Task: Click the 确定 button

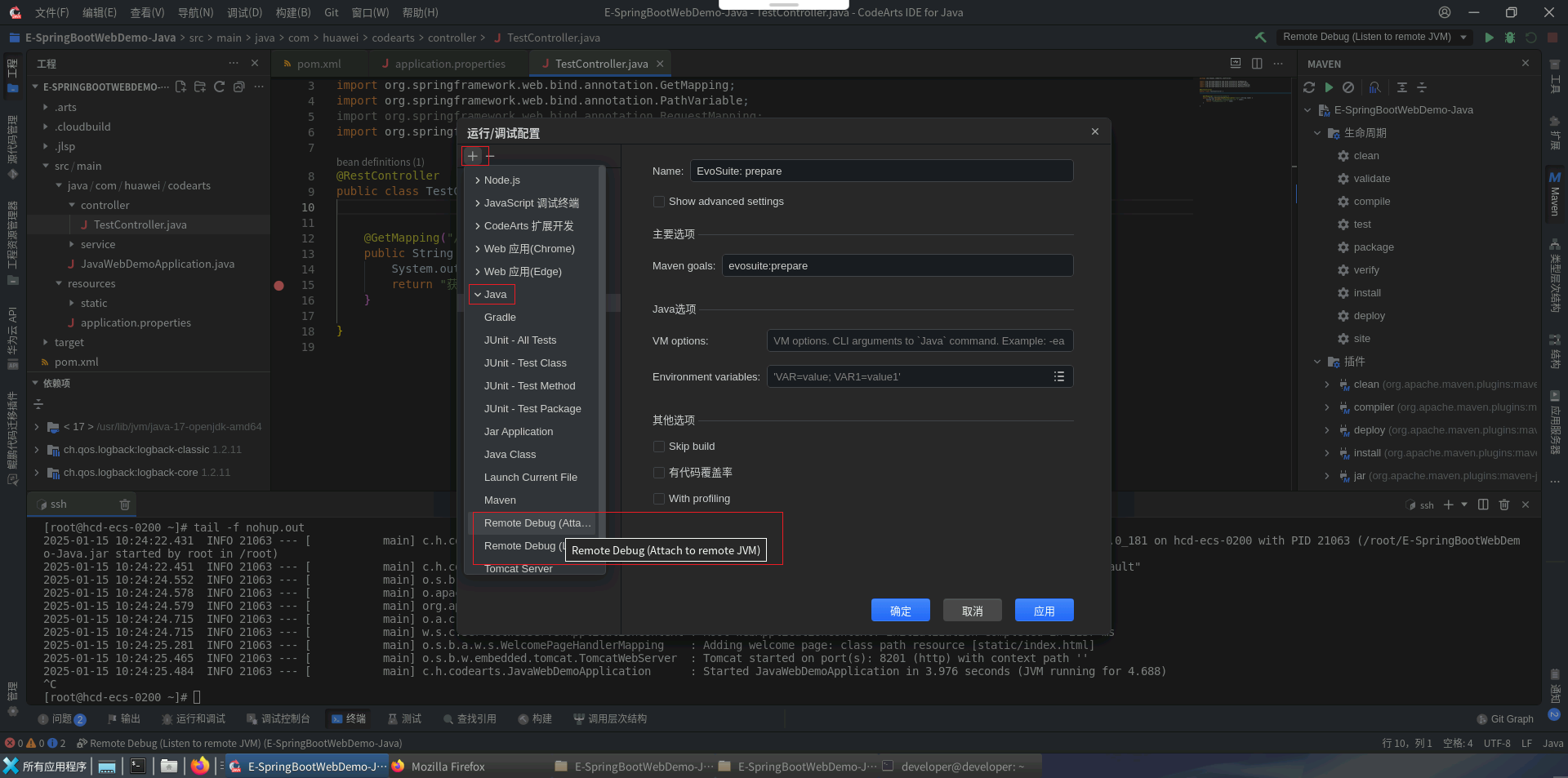Action: click(901, 611)
